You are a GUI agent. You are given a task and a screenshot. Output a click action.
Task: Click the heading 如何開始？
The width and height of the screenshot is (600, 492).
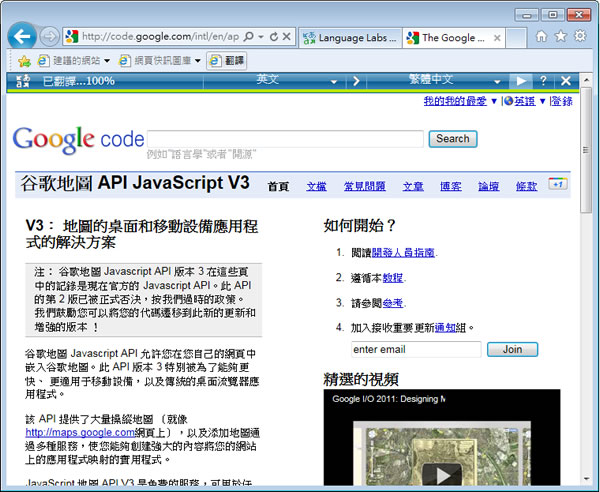360,226
